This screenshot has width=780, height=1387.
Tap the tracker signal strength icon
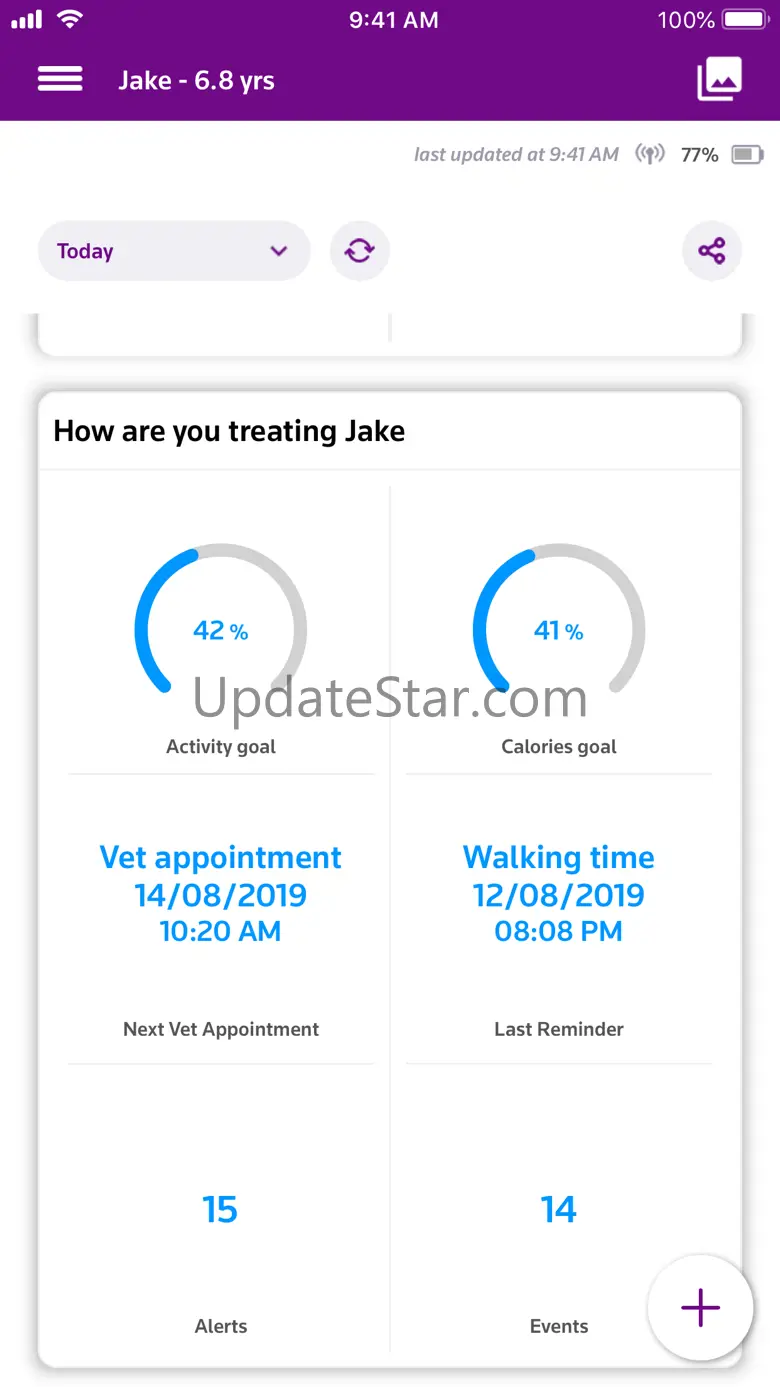pos(650,155)
